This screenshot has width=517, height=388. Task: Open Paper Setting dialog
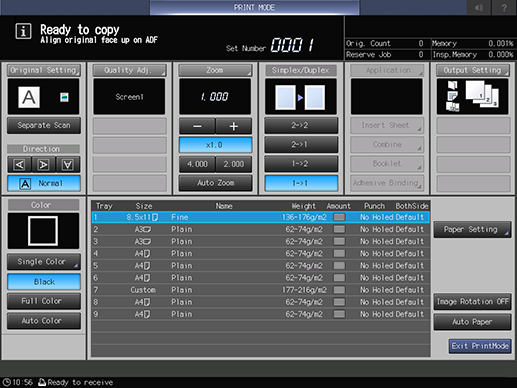click(472, 229)
